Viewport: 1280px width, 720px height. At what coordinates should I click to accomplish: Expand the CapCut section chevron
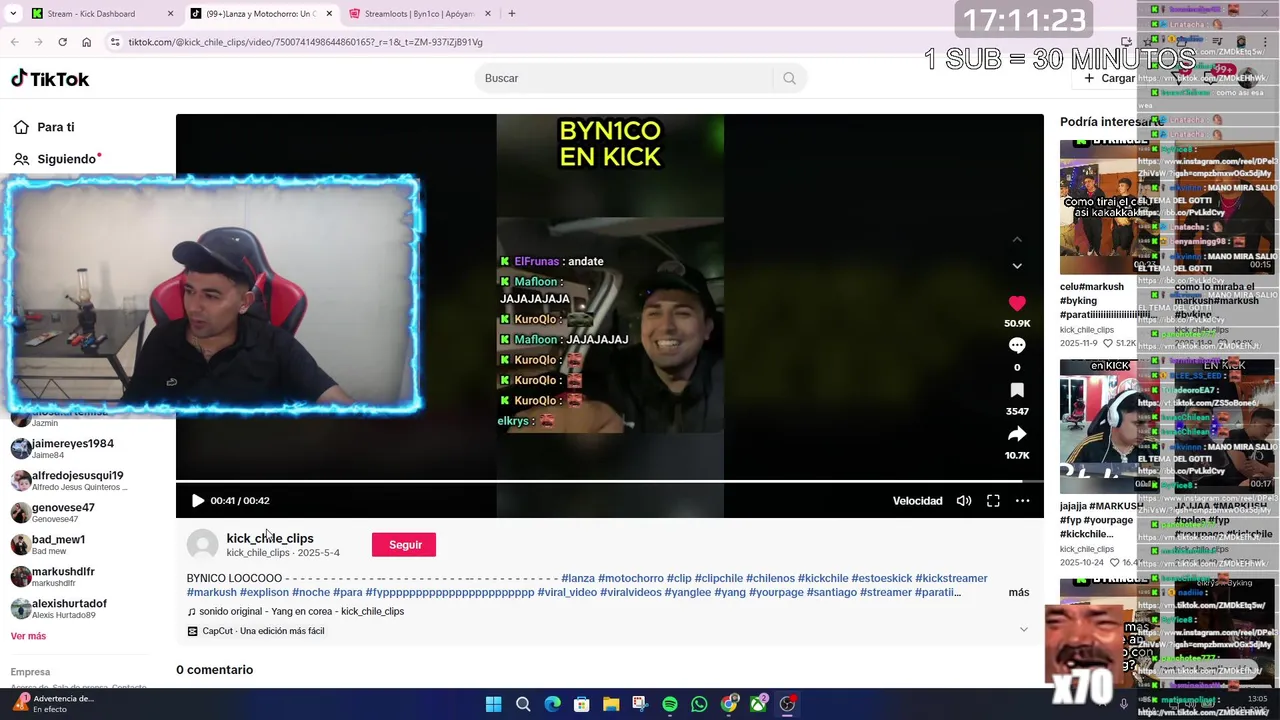tap(1023, 630)
